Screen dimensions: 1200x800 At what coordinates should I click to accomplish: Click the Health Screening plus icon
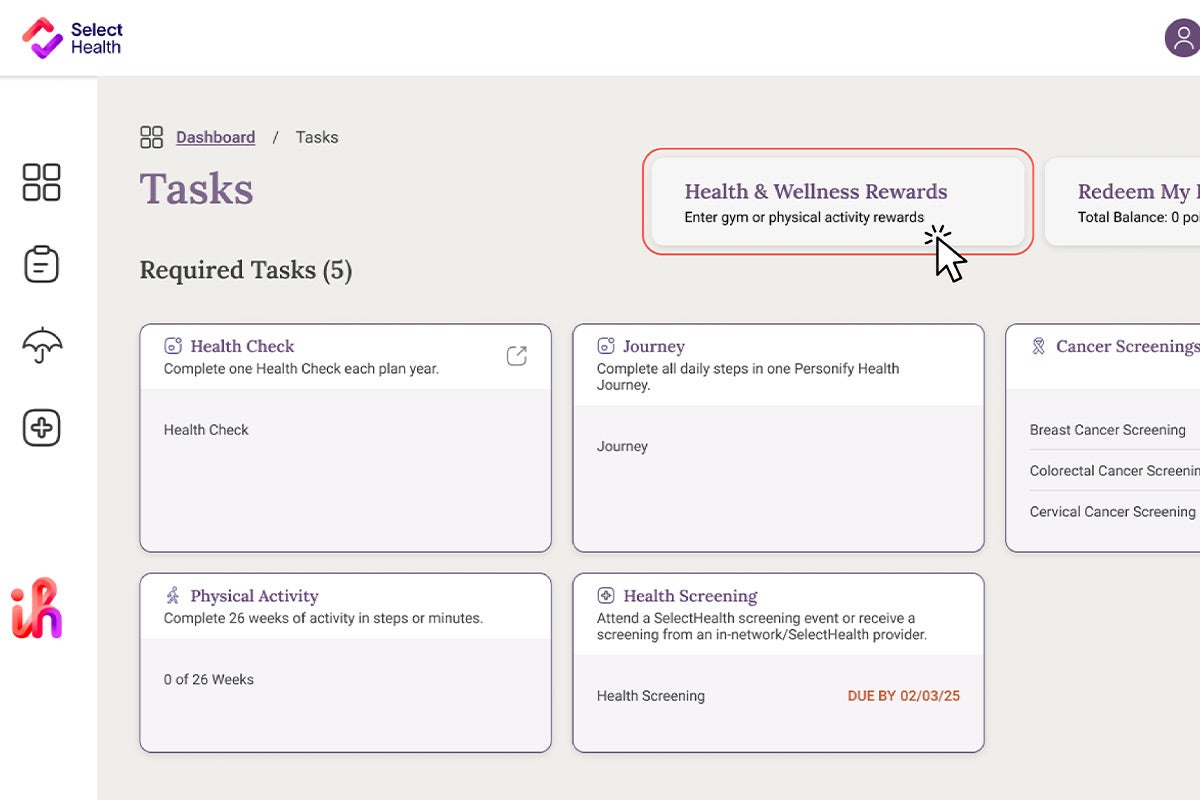606,596
